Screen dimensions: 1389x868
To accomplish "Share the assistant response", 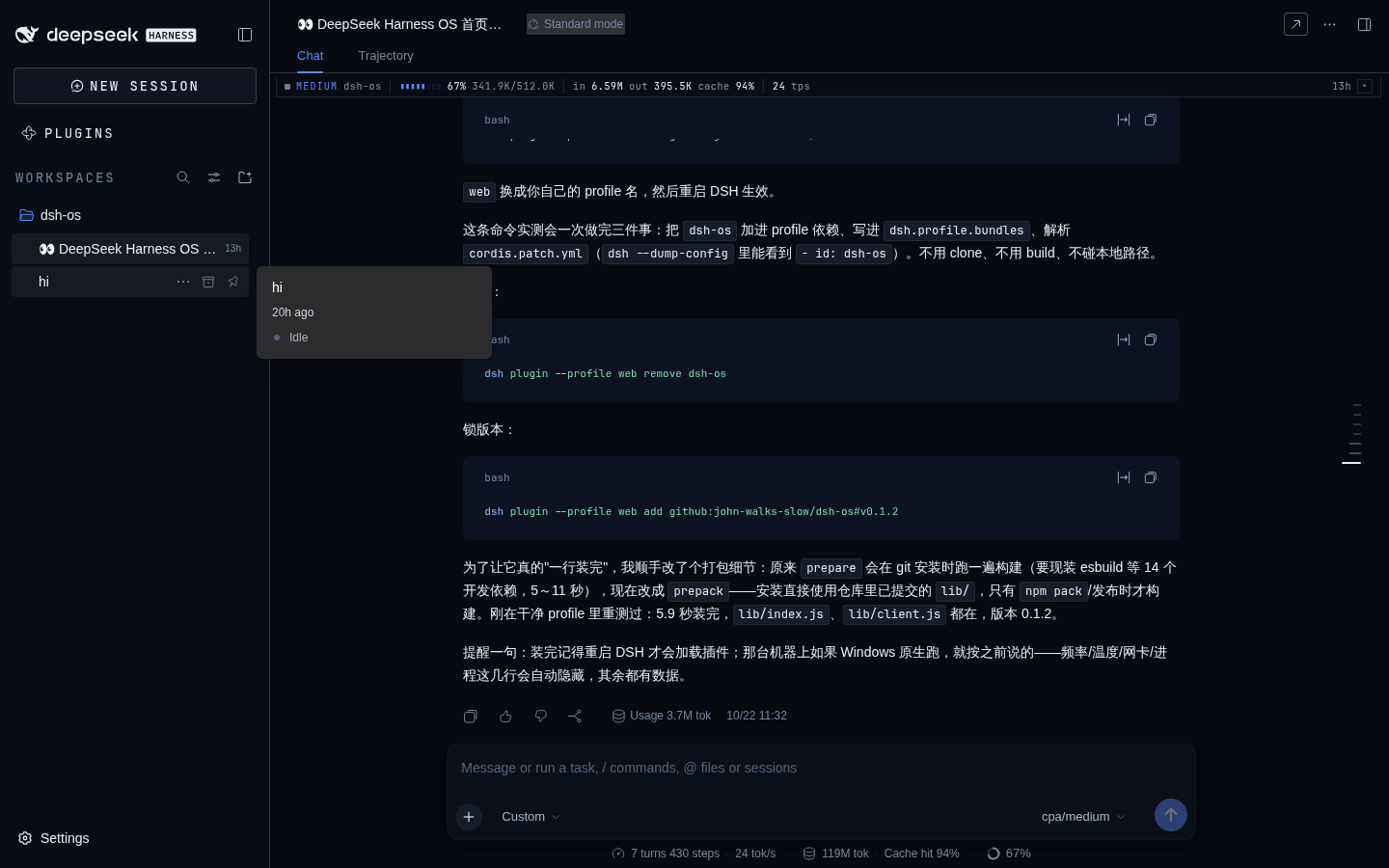I will (x=575, y=716).
